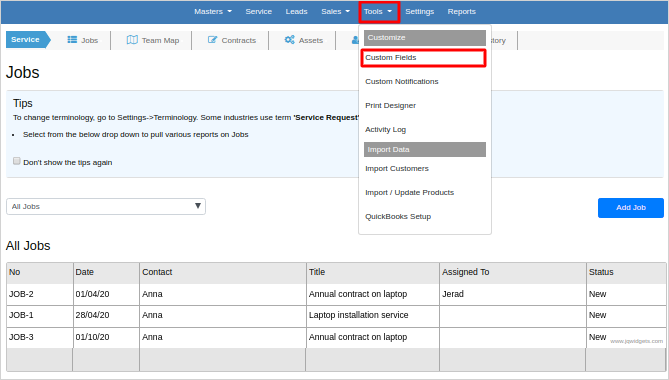Switch to the Jobs tab
This screenshot has width=669, height=380.
click(83, 40)
